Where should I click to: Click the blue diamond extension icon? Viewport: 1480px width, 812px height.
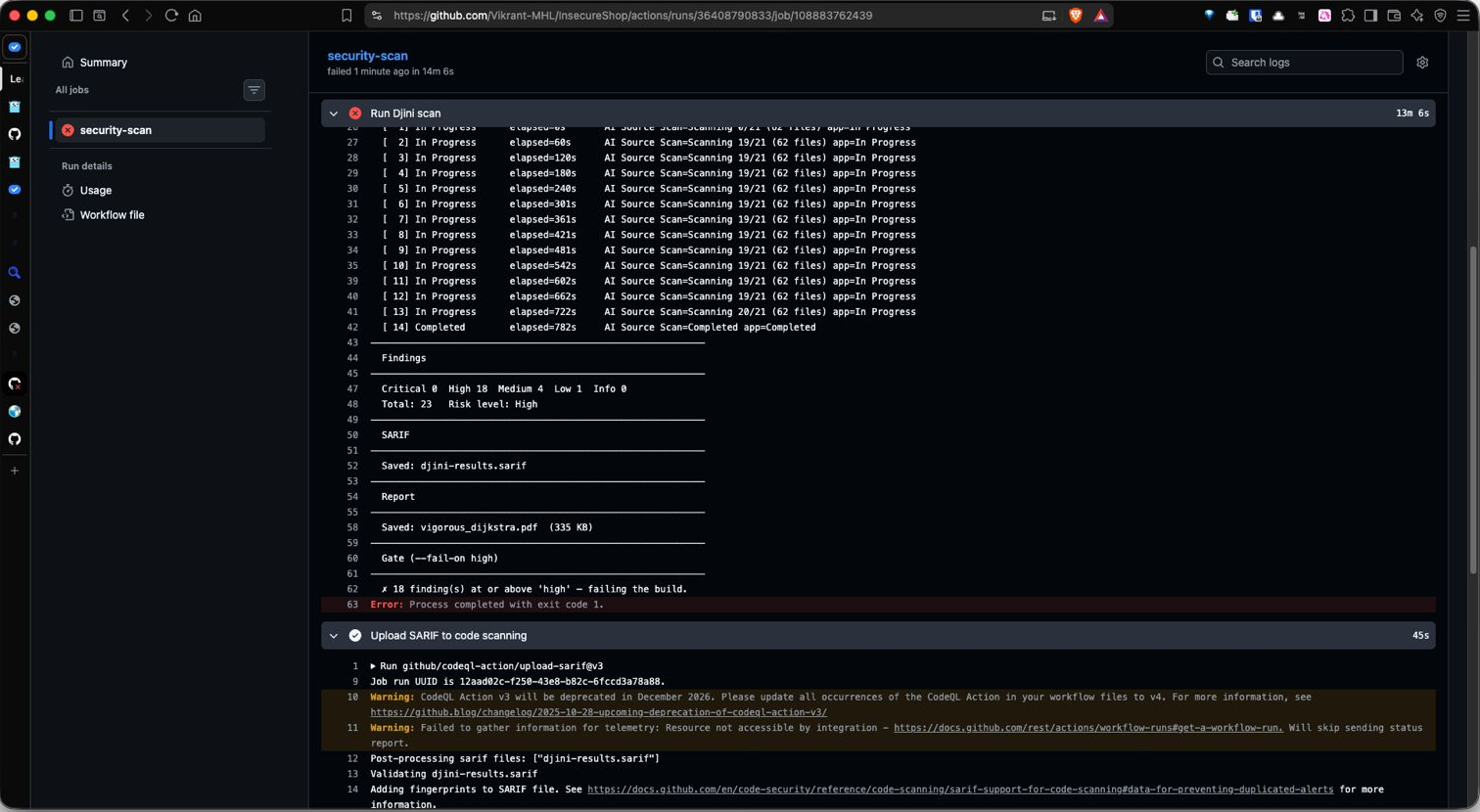point(1209,16)
